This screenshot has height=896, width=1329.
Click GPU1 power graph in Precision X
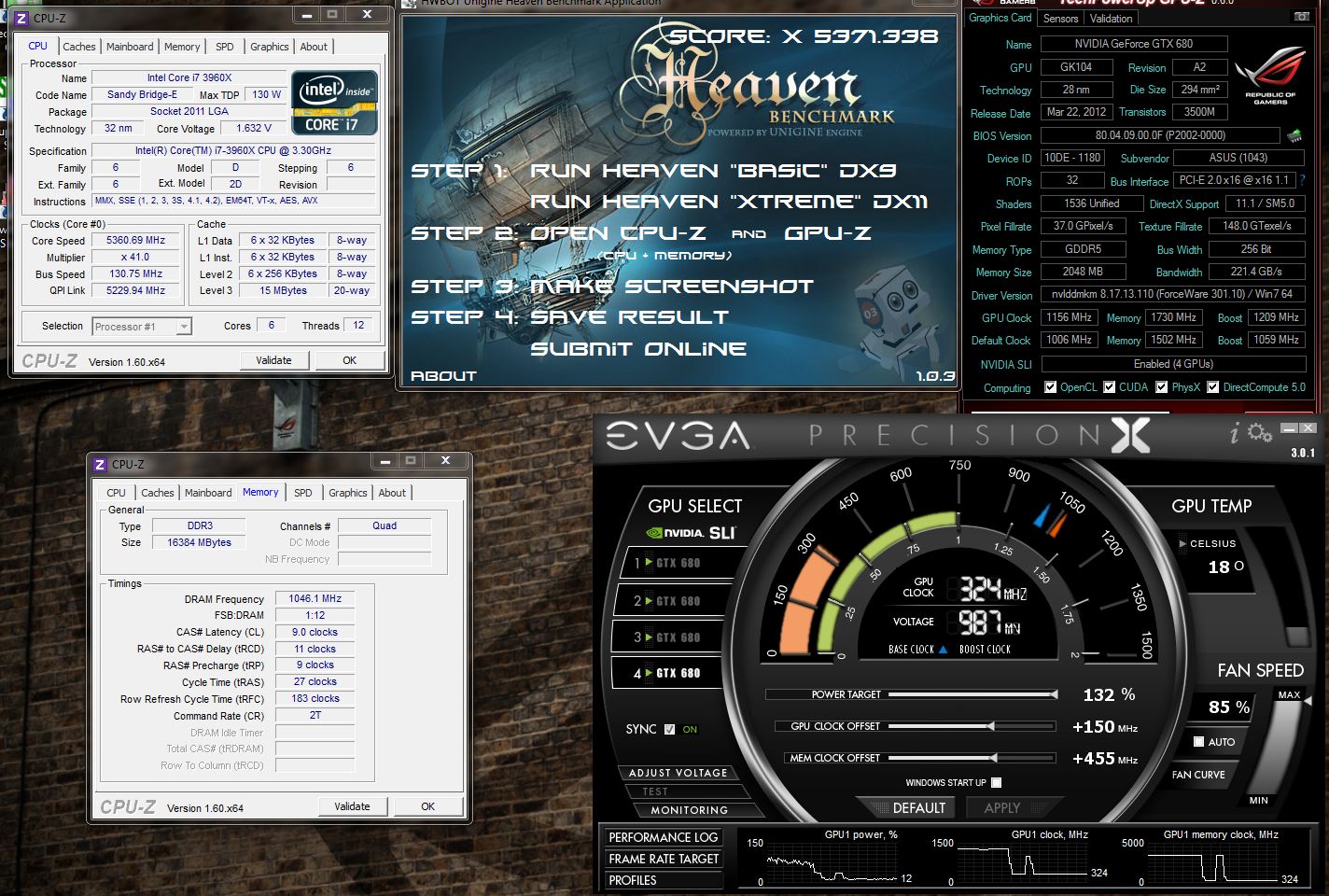click(832, 861)
